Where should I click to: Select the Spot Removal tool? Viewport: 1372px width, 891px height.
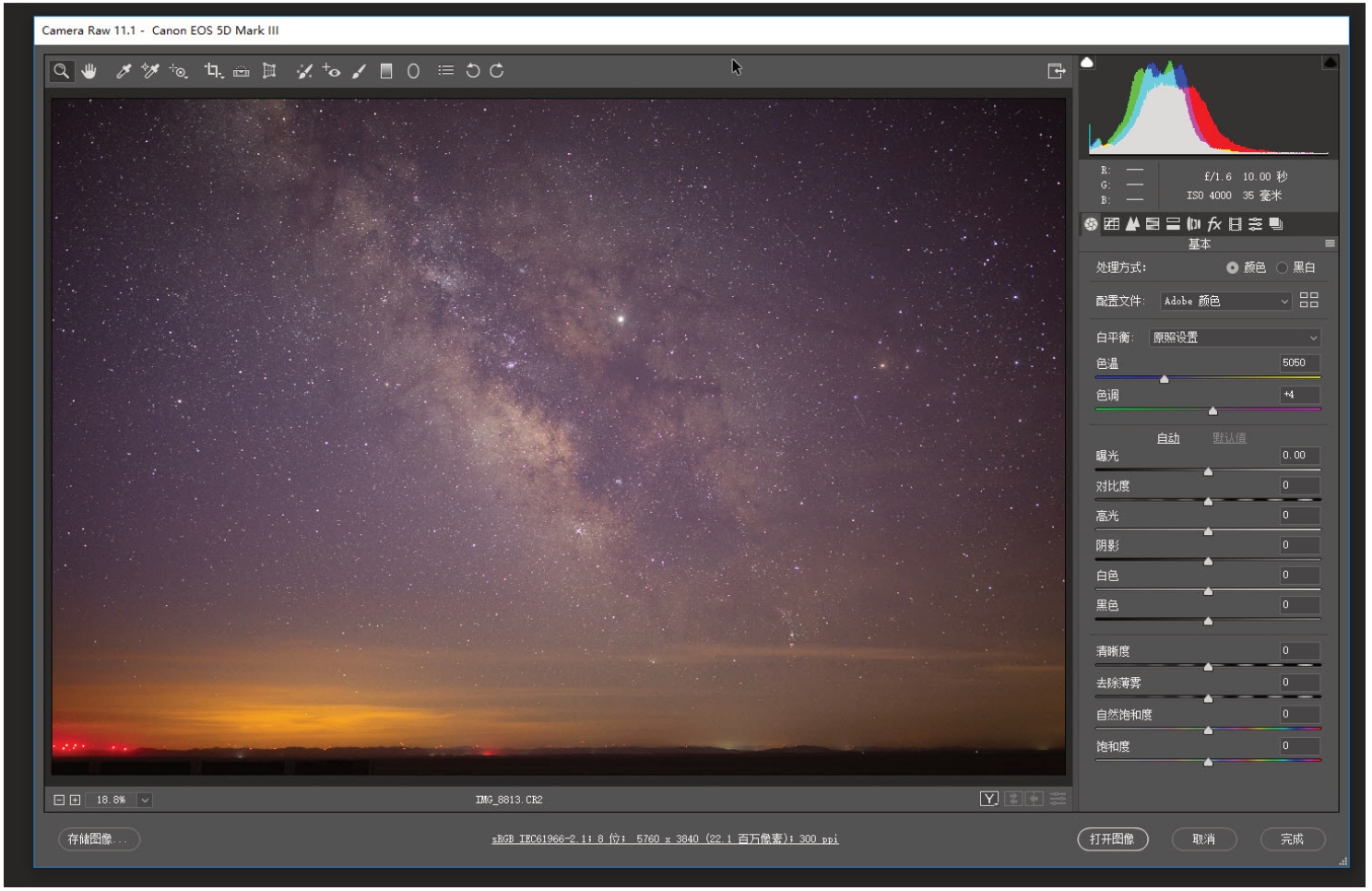(304, 71)
